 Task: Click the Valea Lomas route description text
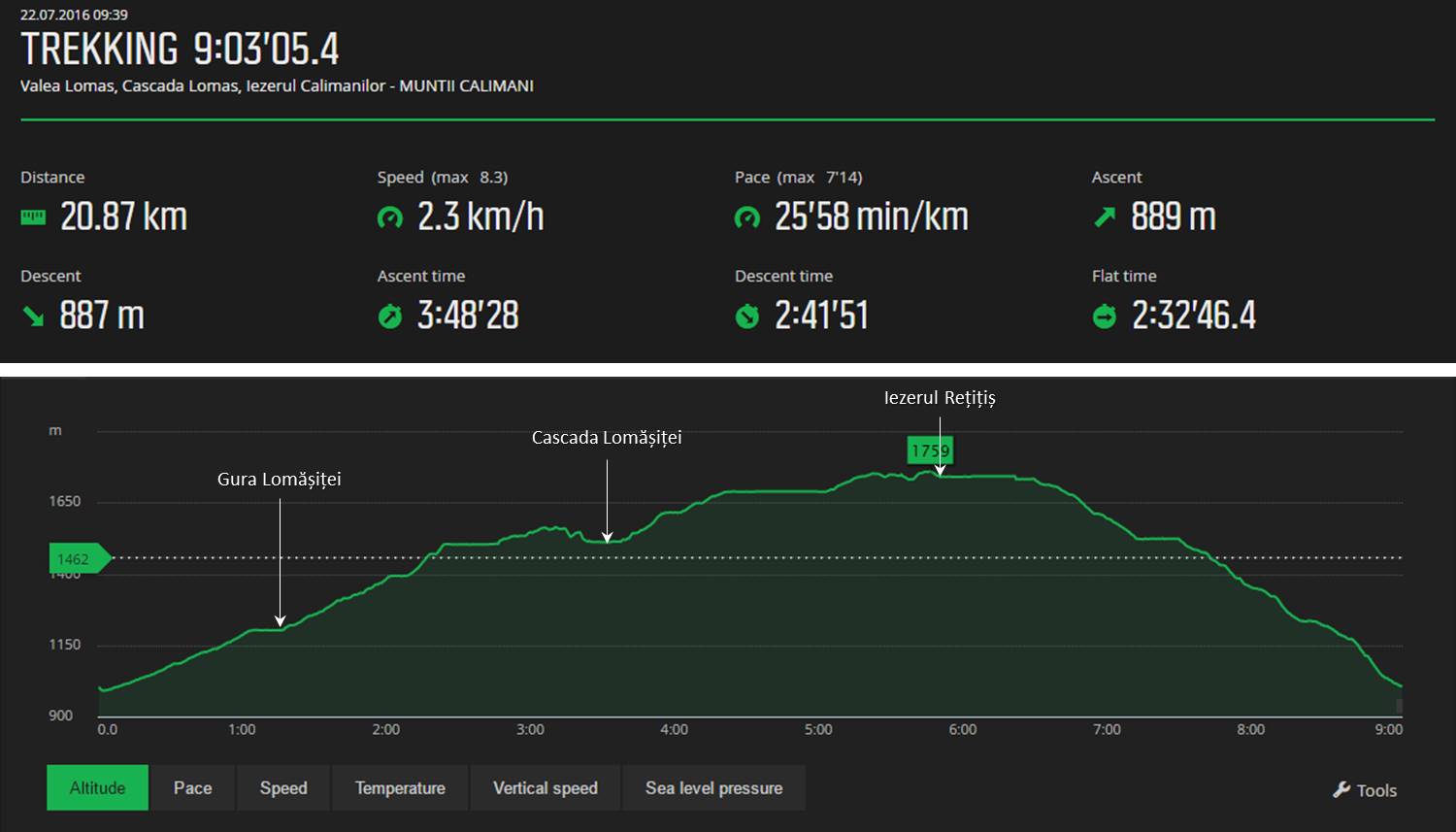[x=277, y=86]
